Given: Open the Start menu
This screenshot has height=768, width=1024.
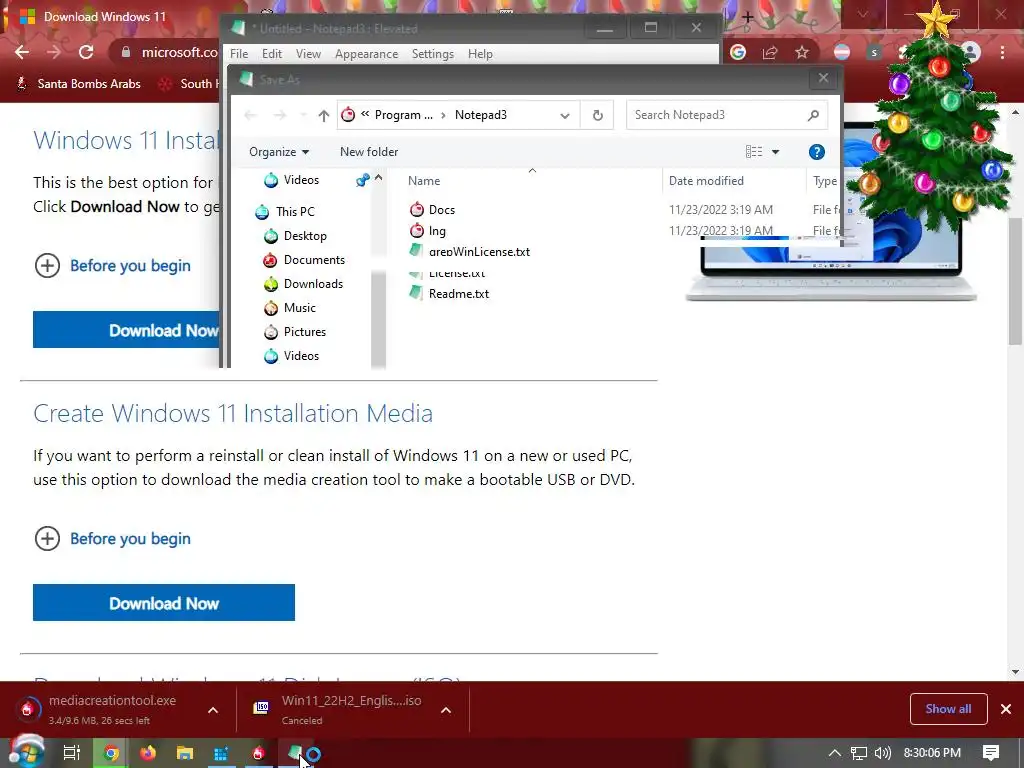Looking at the screenshot, I should pyautogui.click(x=25, y=753).
